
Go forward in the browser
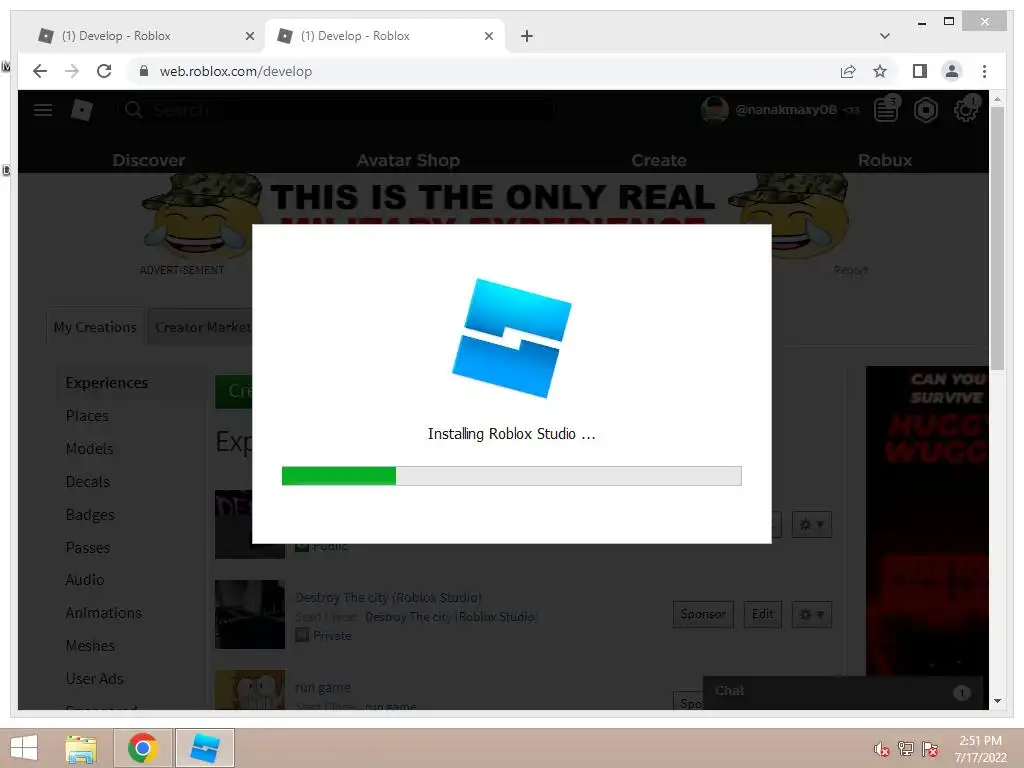[72, 71]
